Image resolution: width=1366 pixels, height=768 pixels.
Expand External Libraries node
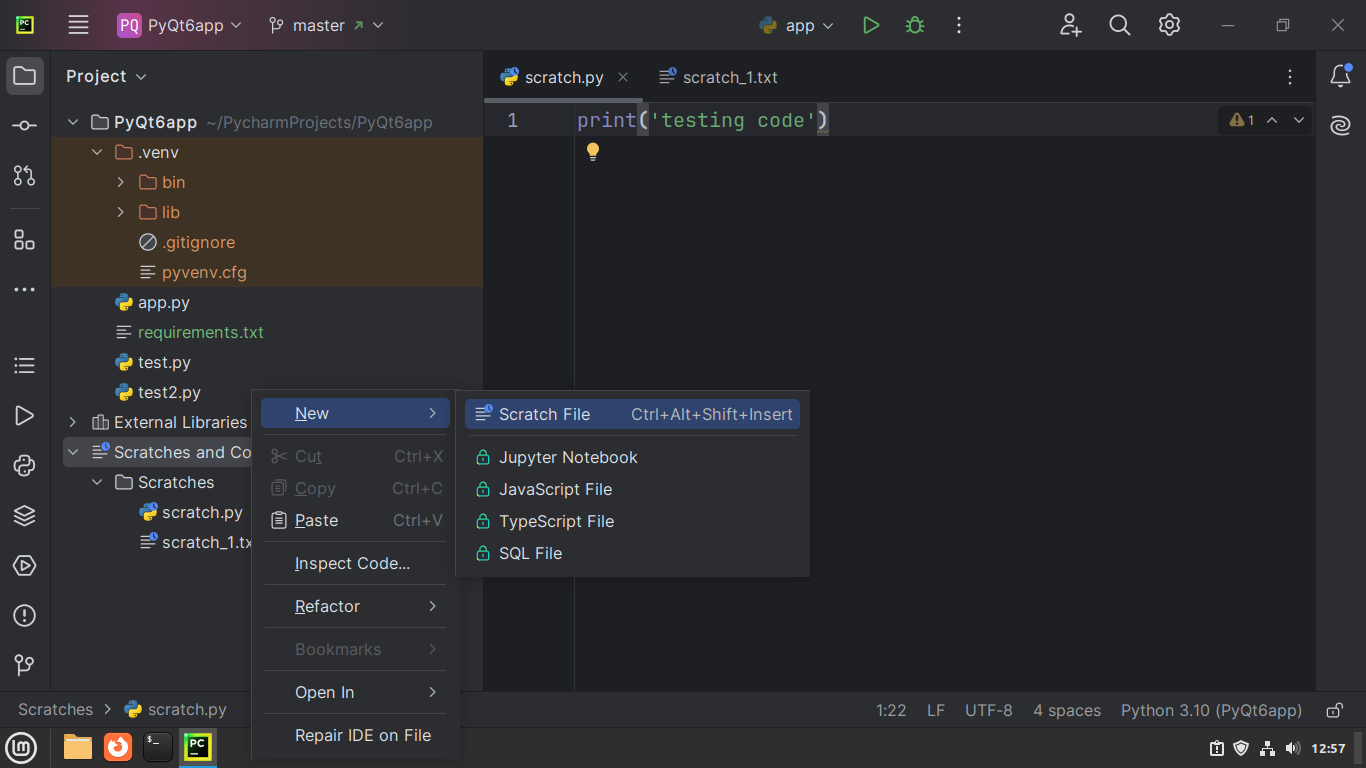coord(73,422)
